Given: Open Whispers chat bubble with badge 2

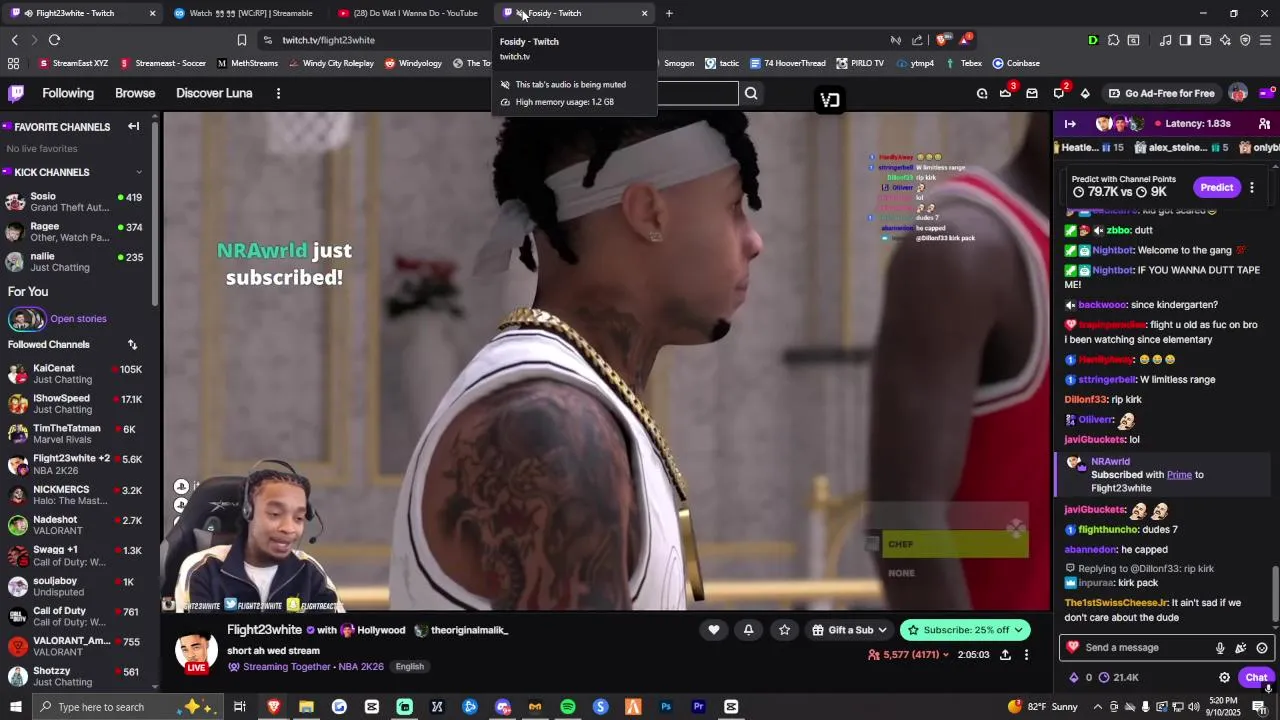Looking at the screenshot, I should pyautogui.click(x=1059, y=93).
